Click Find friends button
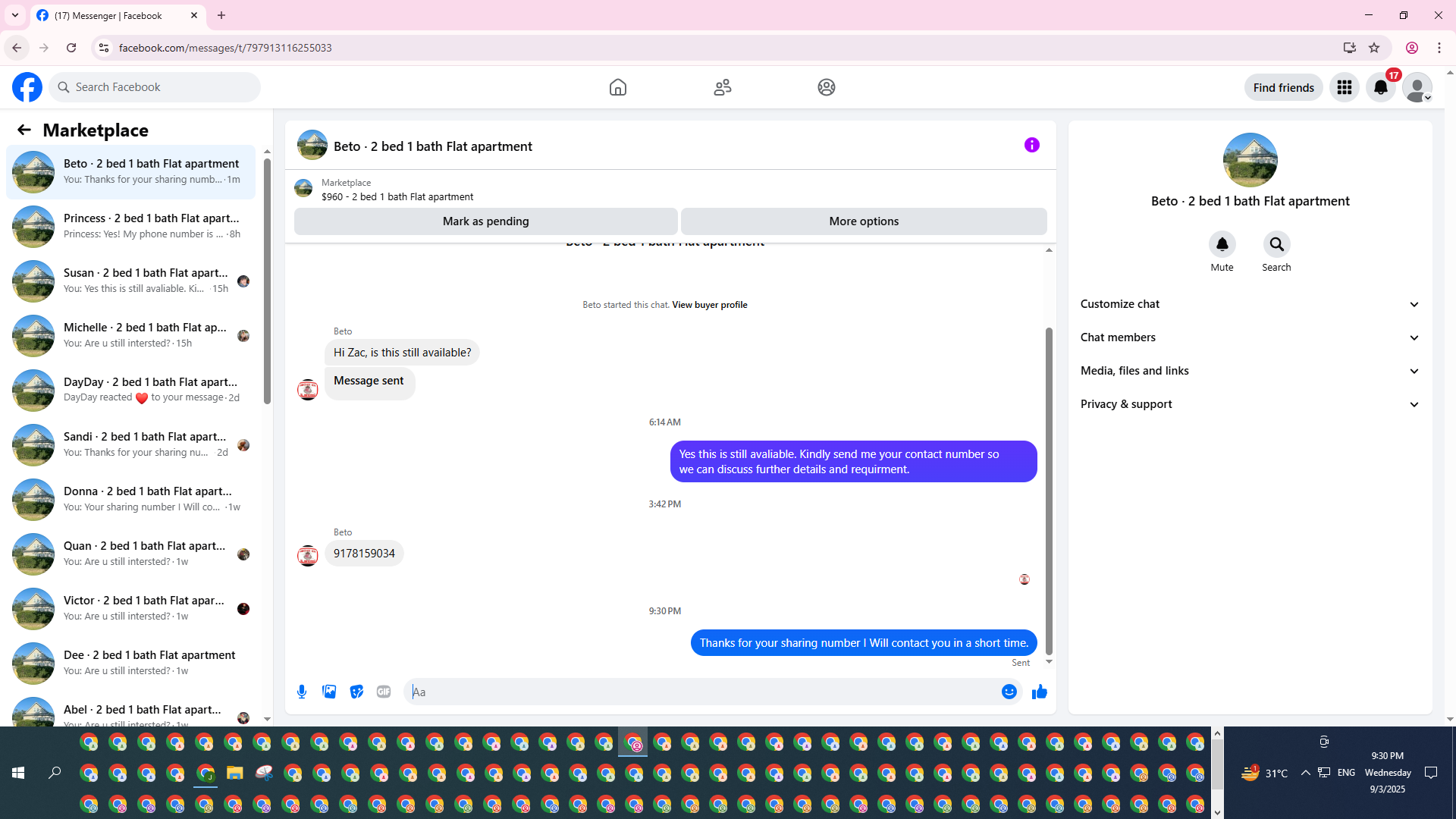The image size is (1456, 819). [1284, 87]
